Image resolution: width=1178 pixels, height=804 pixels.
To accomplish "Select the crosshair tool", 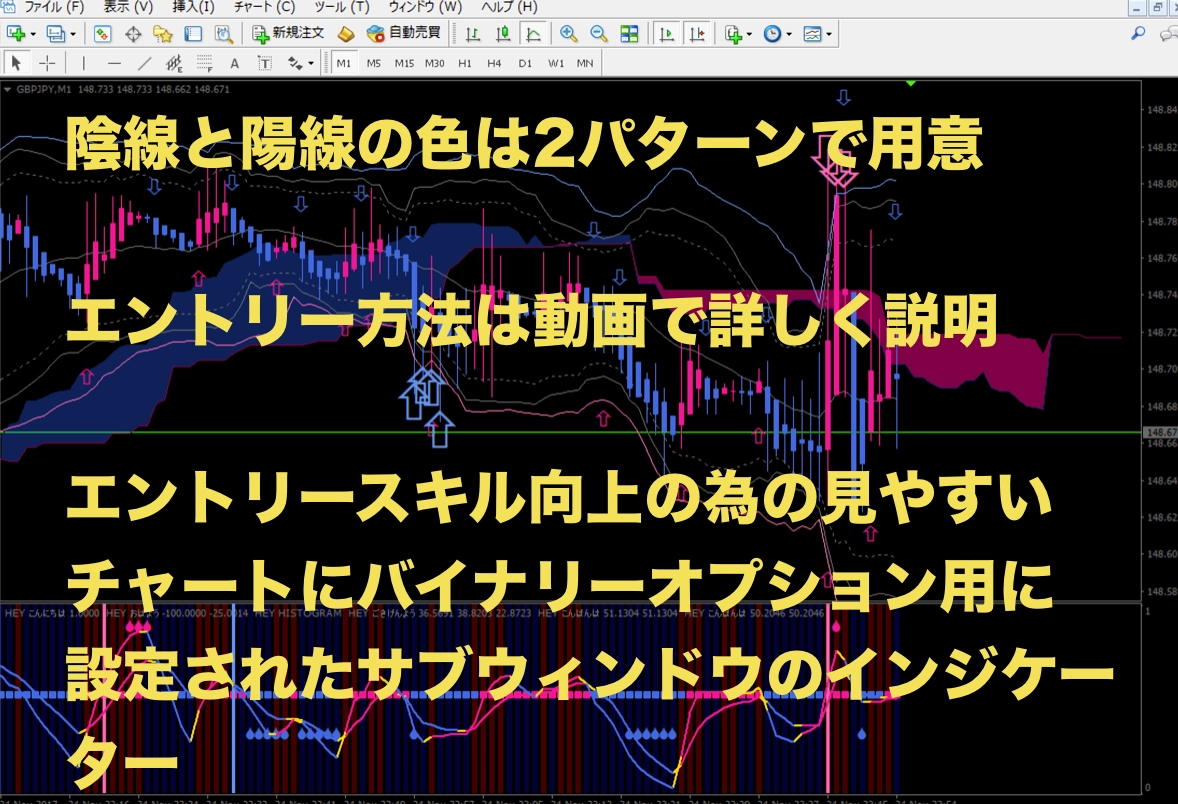I will (x=47, y=63).
